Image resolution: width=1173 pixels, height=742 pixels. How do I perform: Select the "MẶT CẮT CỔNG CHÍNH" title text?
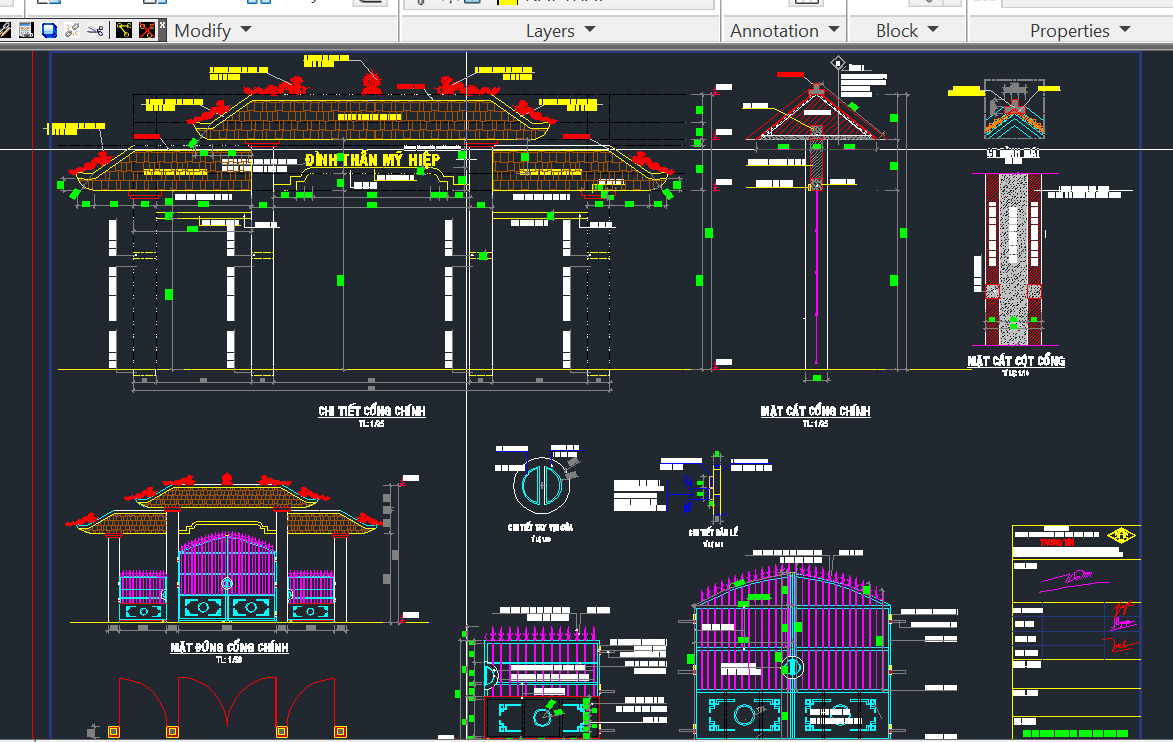815,411
